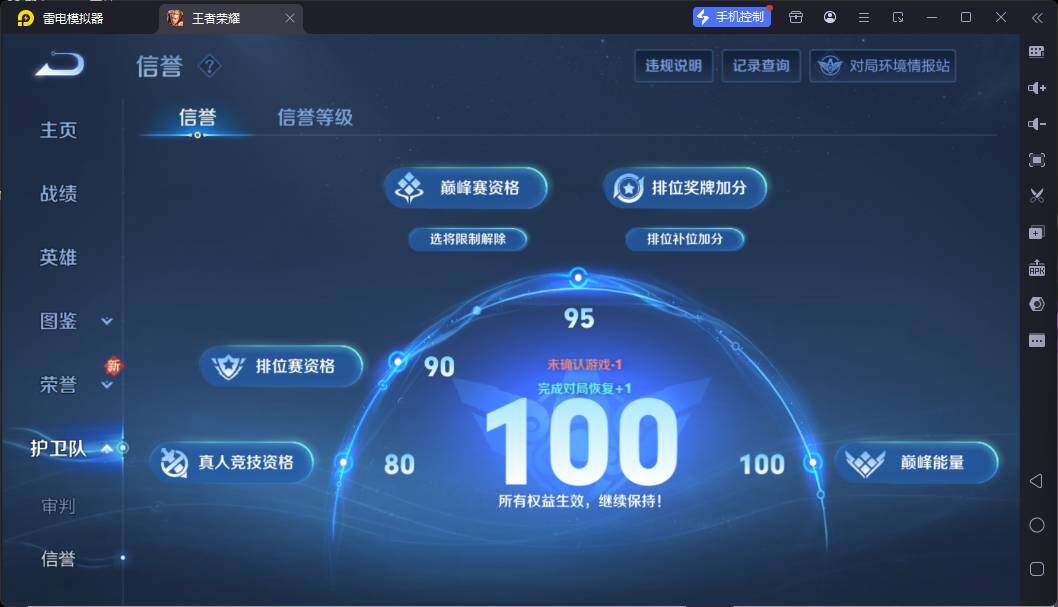
Task: Click the 巅峰能量 badge
Action: click(916, 462)
